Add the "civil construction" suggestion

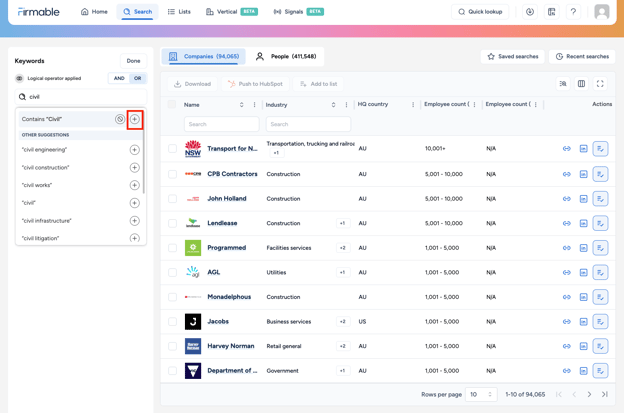pos(135,168)
